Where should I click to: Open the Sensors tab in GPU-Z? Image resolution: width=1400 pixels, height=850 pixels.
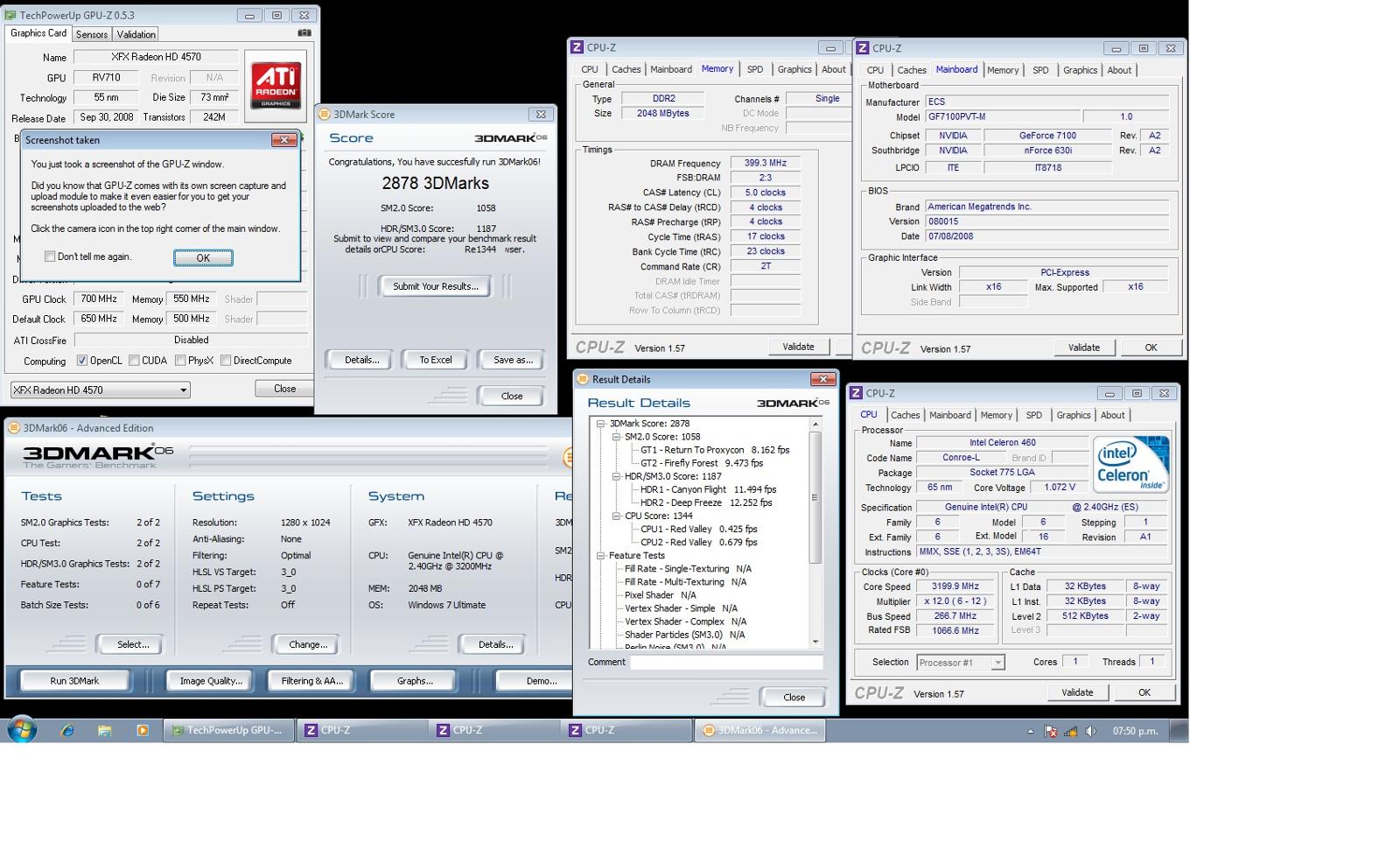tap(92, 34)
